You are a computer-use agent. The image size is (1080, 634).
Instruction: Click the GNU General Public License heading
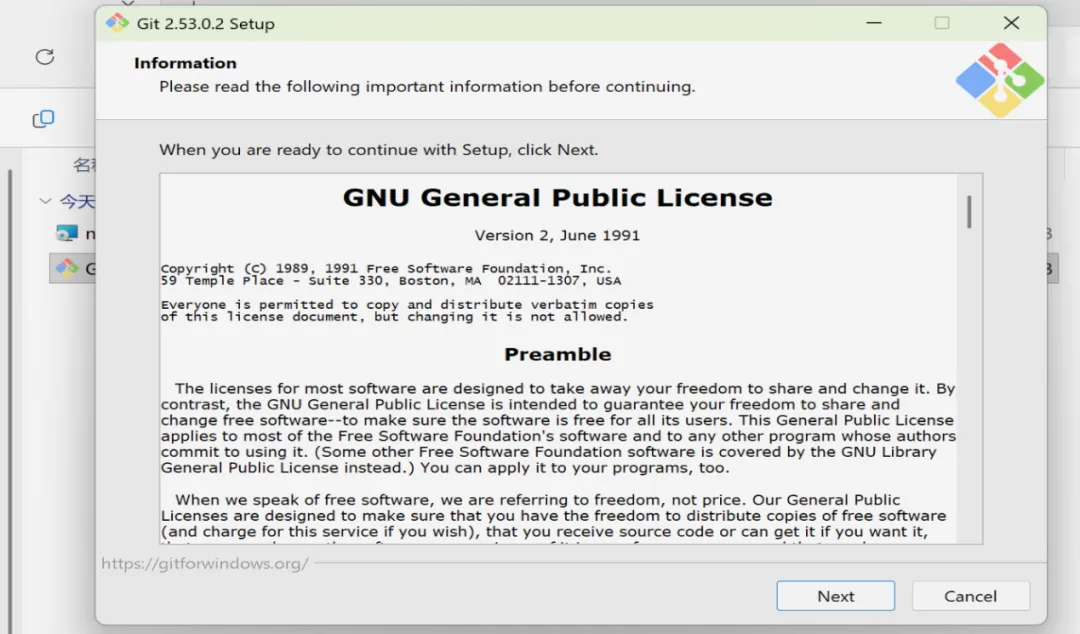pos(558,198)
